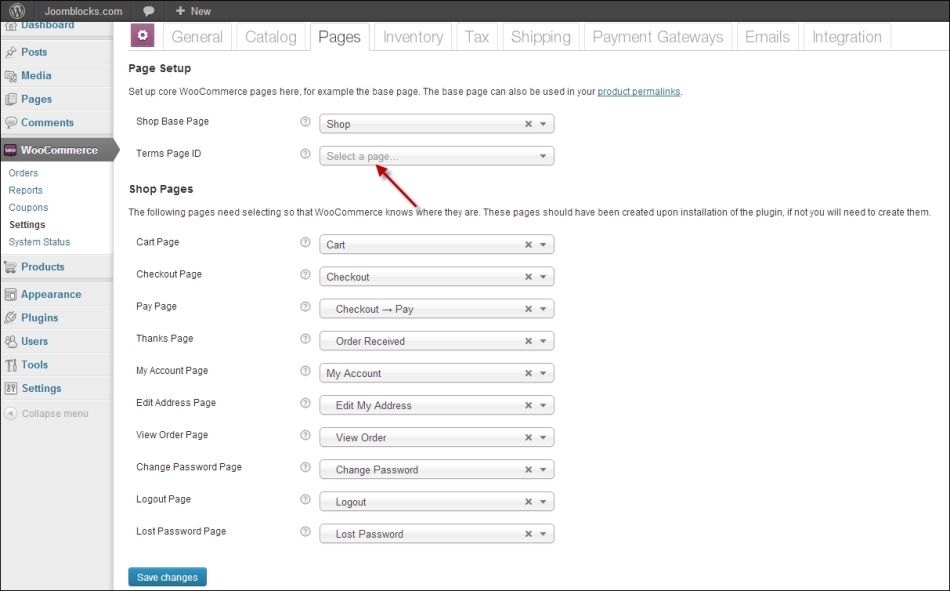Click the Settings sliders icon in sidebar
The width and height of the screenshot is (950, 591).
10,389
